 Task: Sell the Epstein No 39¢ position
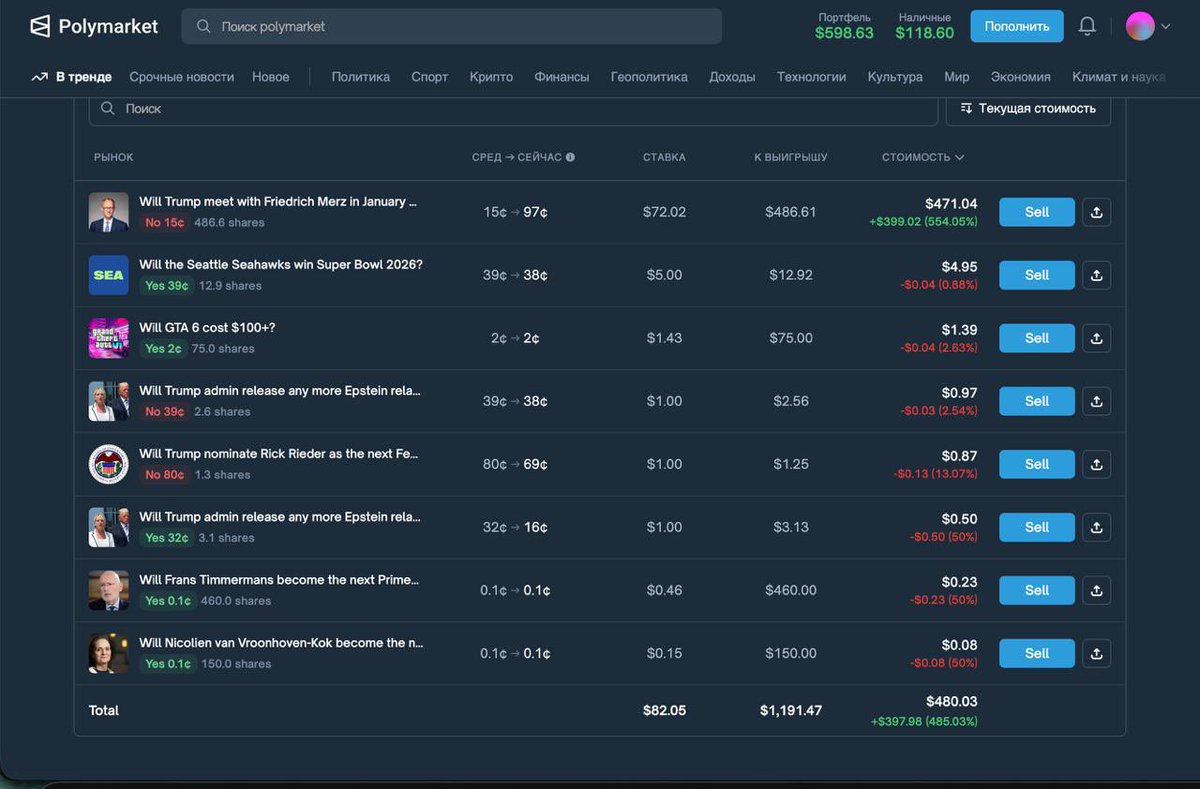1037,401
